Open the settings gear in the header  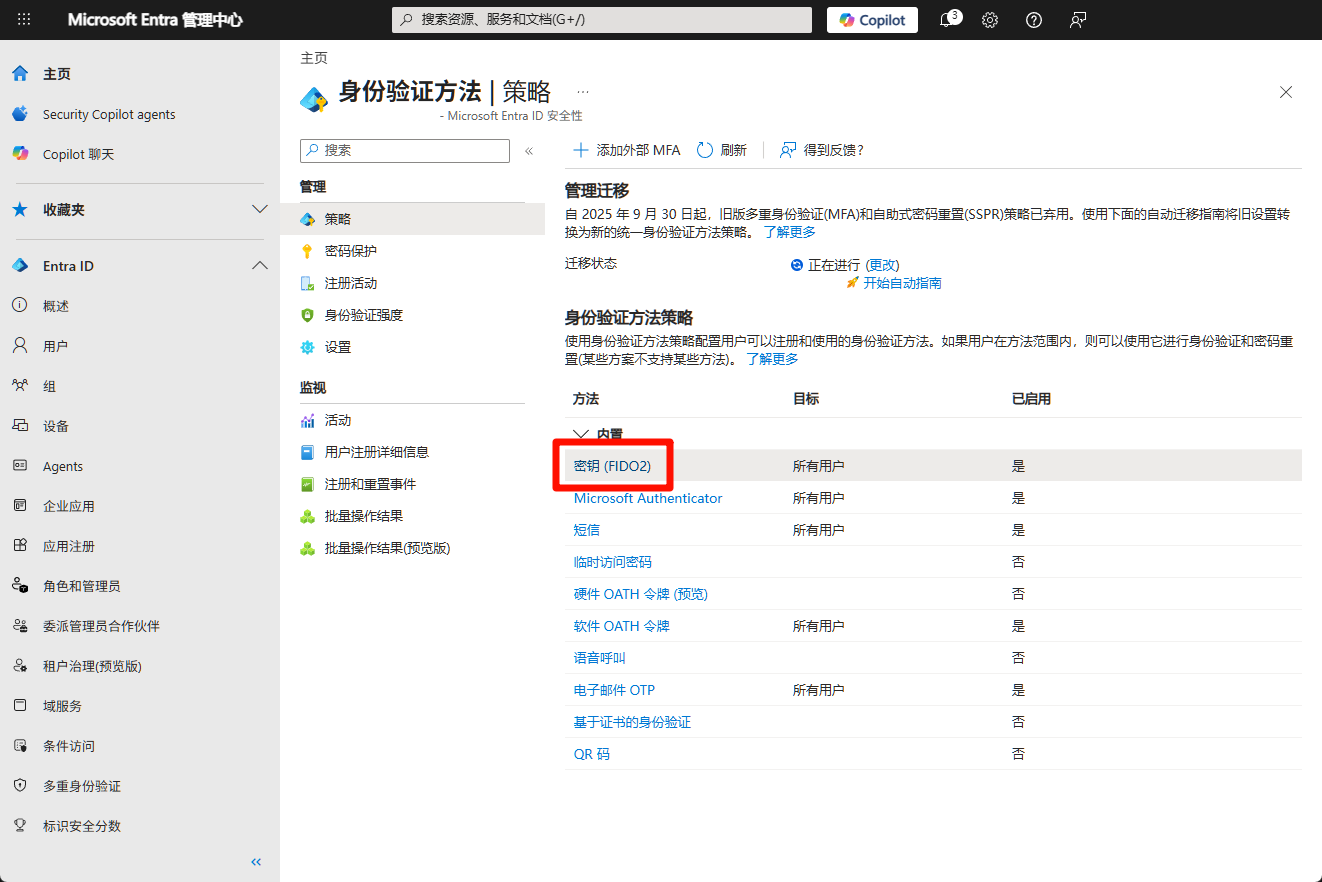point(990,20)
